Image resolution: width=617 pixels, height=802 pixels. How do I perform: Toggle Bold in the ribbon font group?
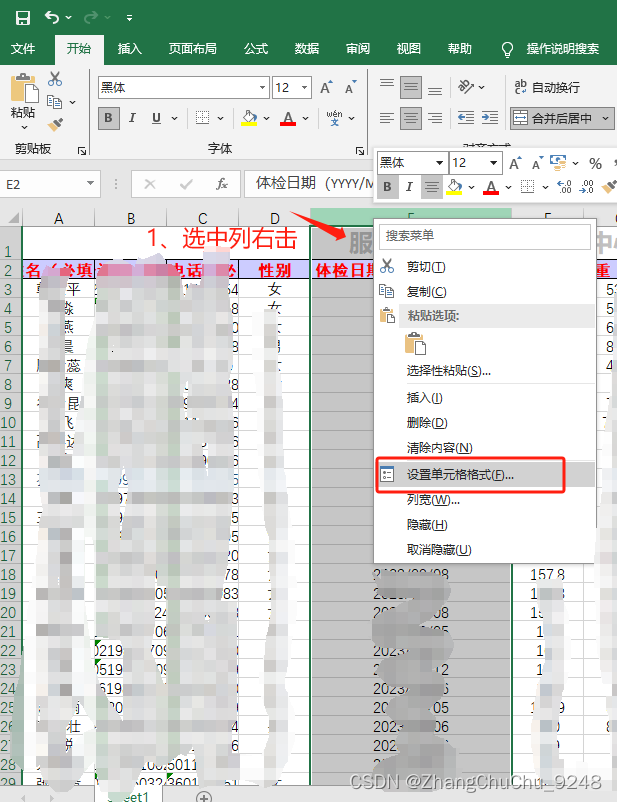pos(108,118)
